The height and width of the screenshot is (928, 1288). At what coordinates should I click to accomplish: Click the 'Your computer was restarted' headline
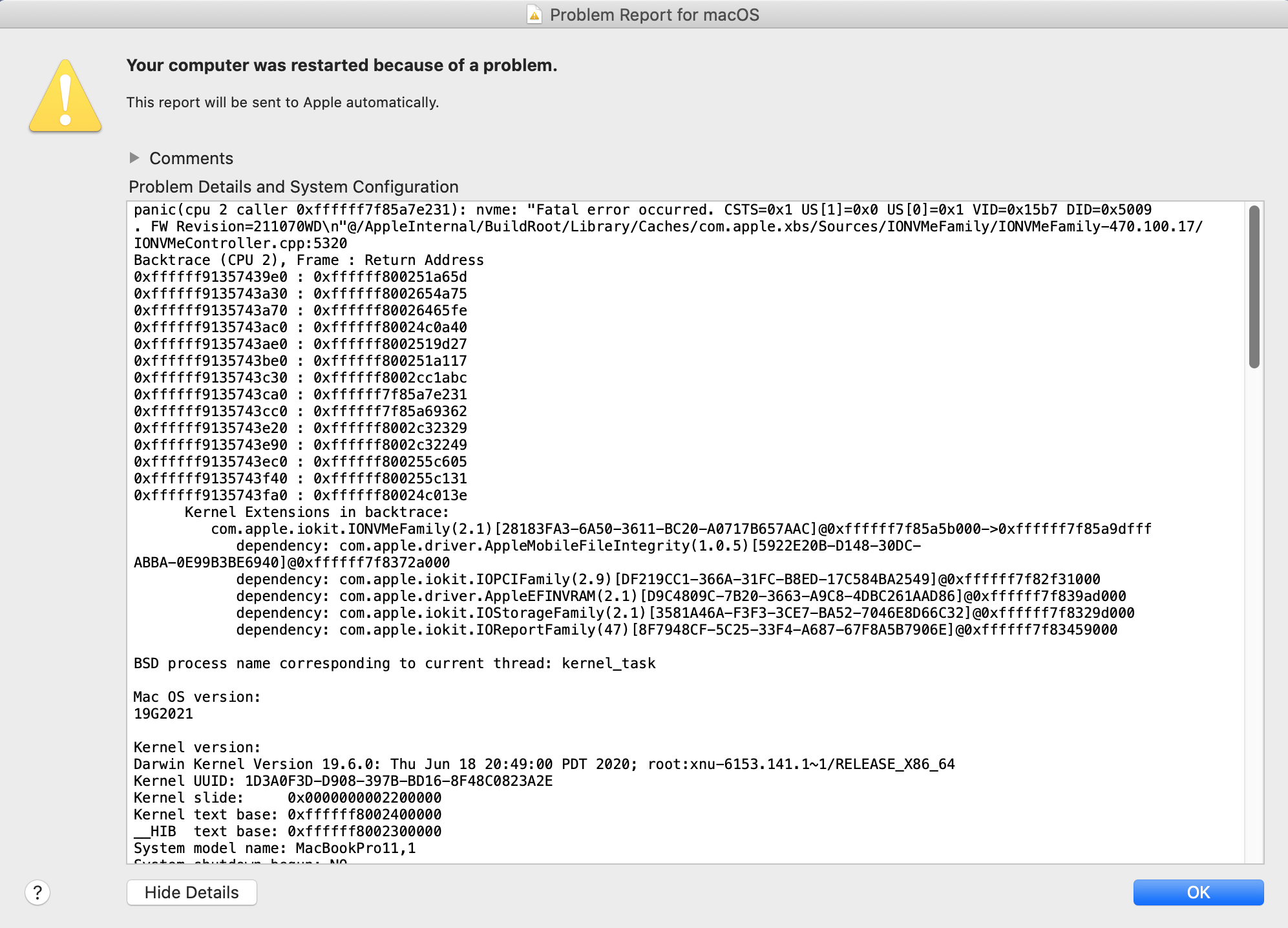[x=342, y=65]
